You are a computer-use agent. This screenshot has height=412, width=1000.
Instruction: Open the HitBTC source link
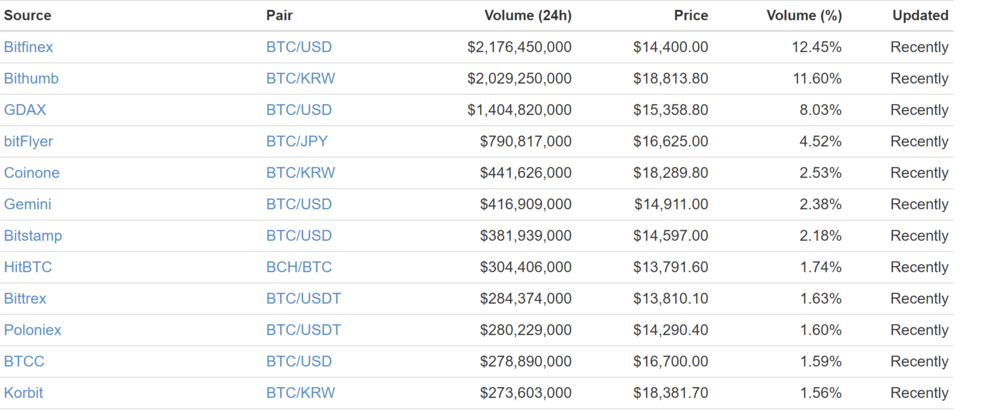pos(27,267)
